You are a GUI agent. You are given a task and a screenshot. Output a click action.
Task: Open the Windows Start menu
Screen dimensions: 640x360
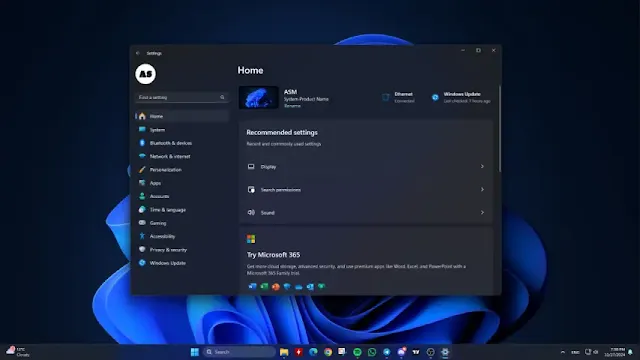[x=195, y=352]
